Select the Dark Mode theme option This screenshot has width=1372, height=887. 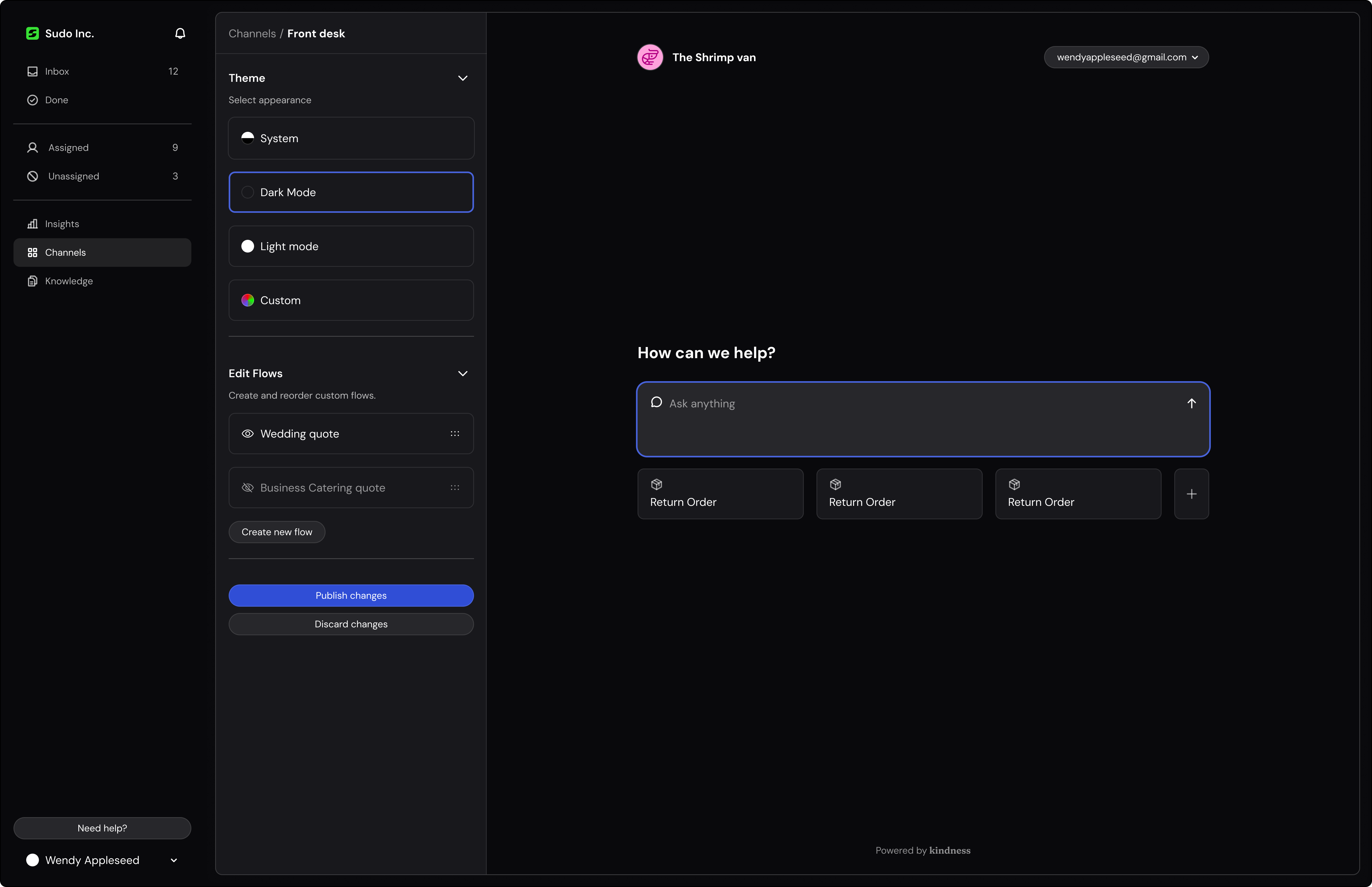tap(351, 192)
